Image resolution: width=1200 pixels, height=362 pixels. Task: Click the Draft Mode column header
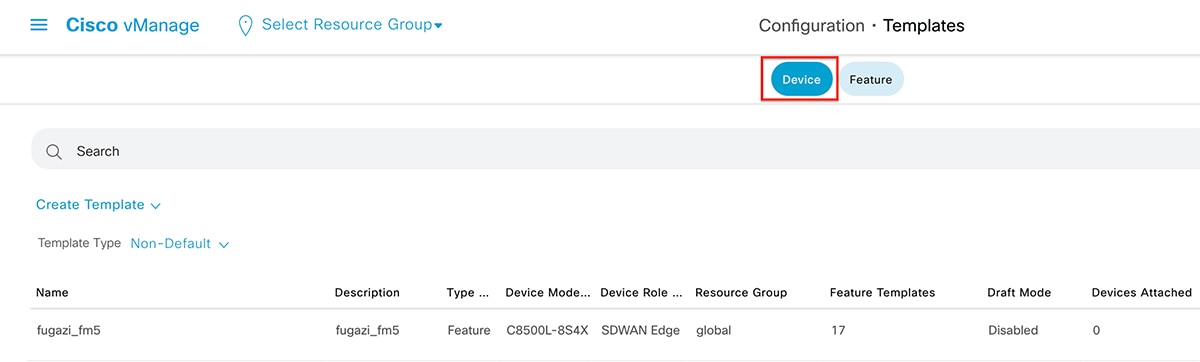point(1019,293)
